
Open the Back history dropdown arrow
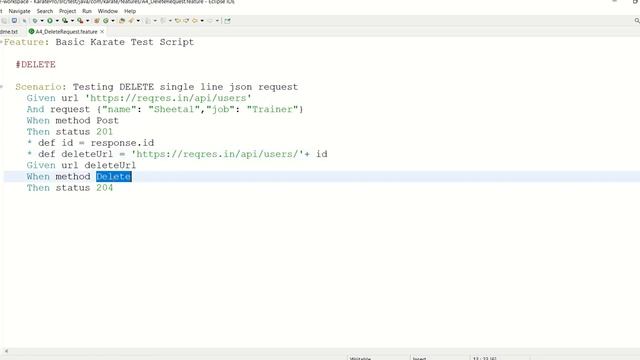tap(202, 20)
